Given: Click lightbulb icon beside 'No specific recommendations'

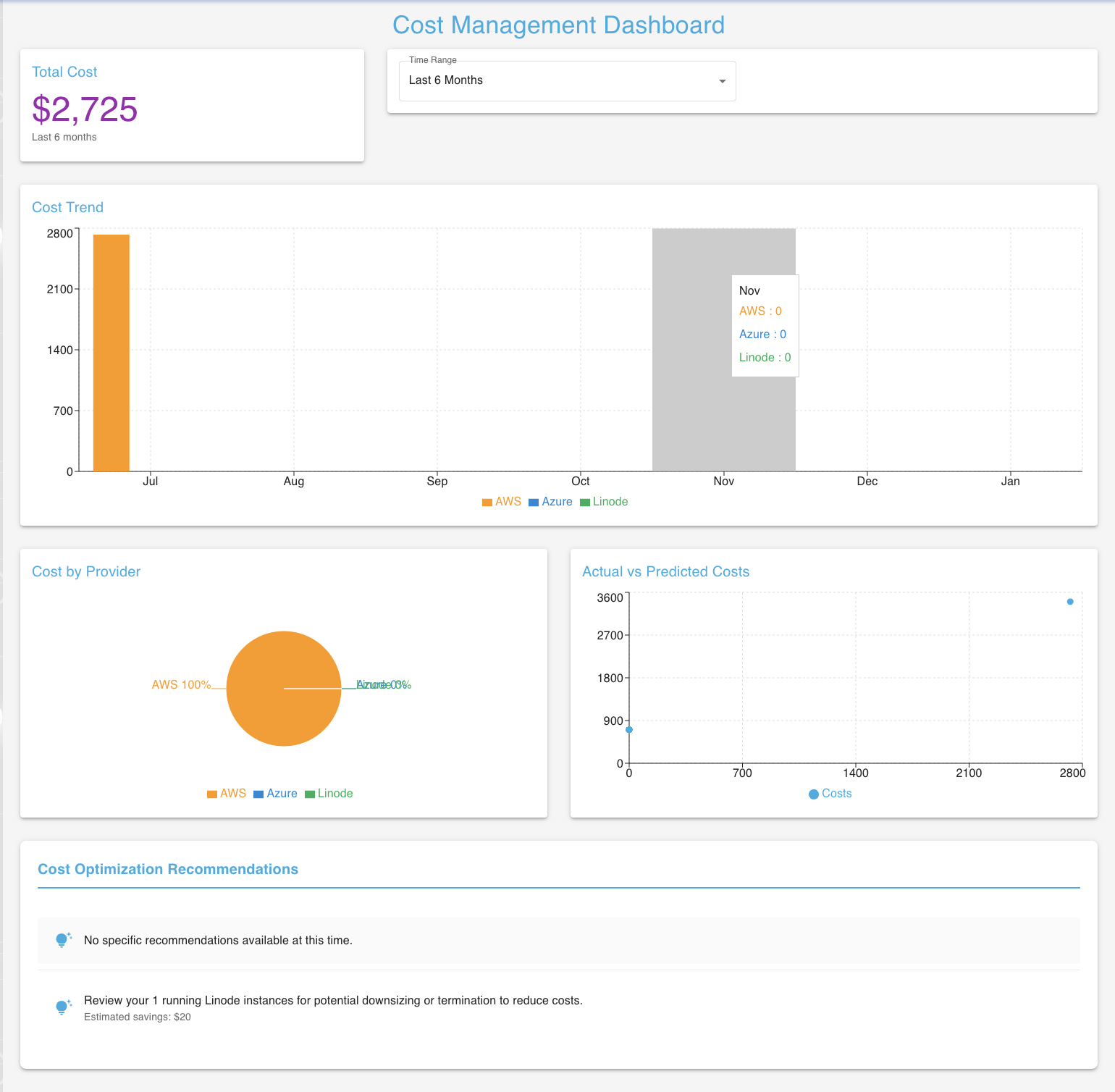Looking at the screenshot, I should click(x=63, y=940).
